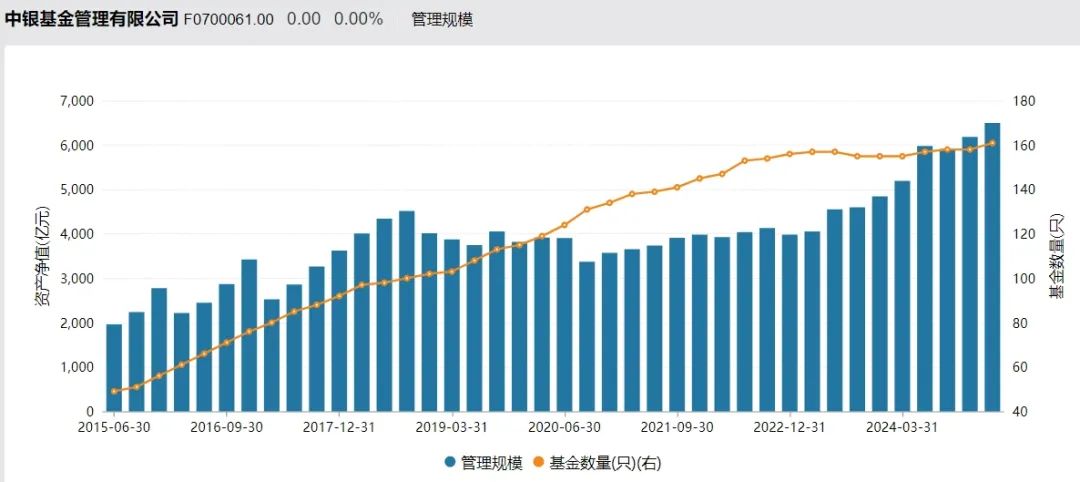The image size is (1080, 482).
Task: Click the blue bar above 2016-09-30
Action: [x=227, y=347]
